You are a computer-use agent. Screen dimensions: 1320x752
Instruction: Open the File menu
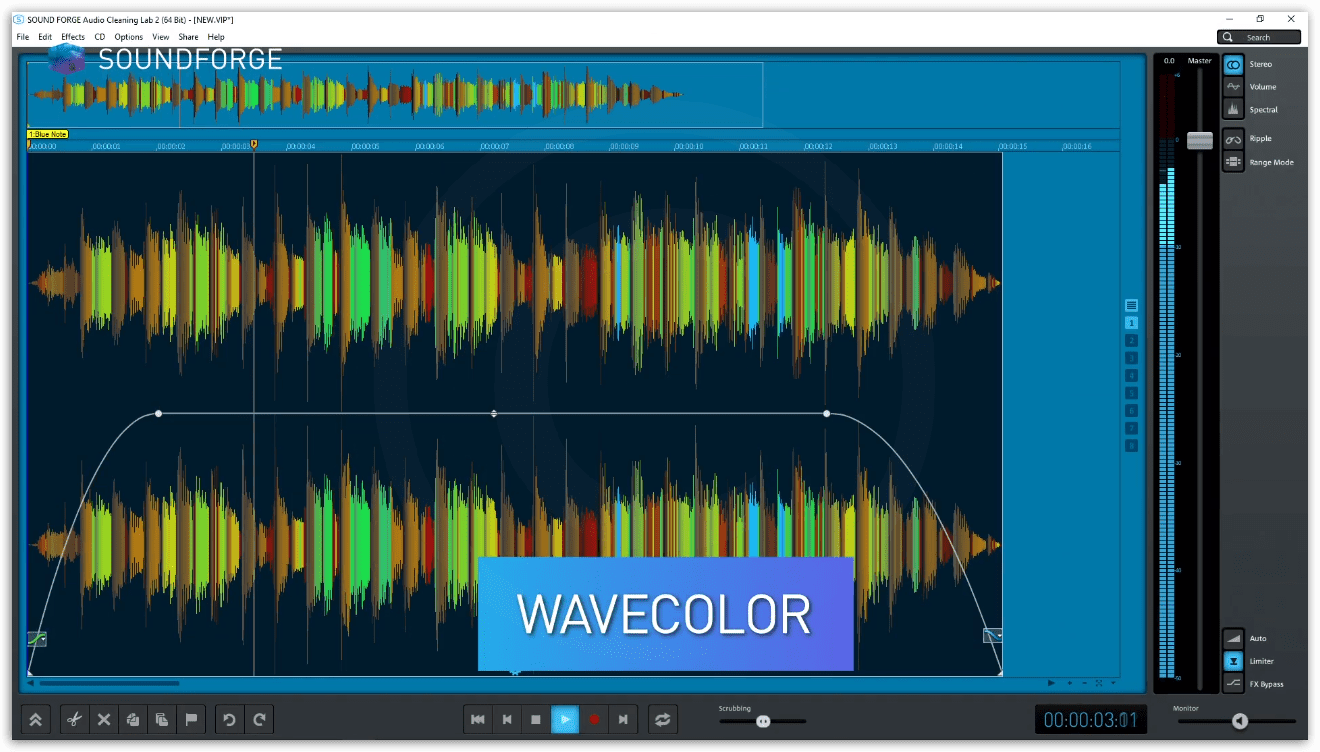click(23, 37)
